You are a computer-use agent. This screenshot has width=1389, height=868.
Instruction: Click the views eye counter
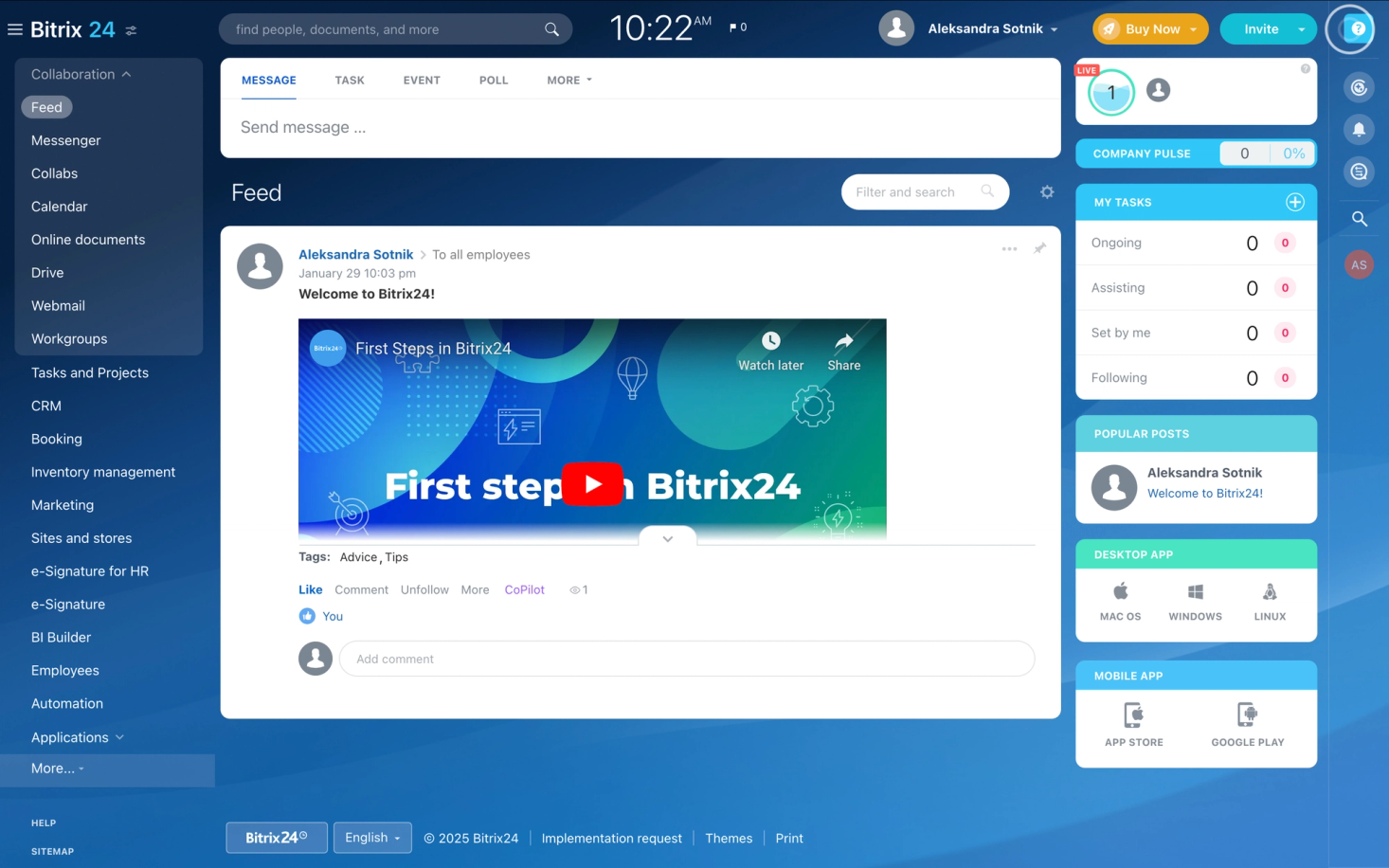(x=578, y=589)
